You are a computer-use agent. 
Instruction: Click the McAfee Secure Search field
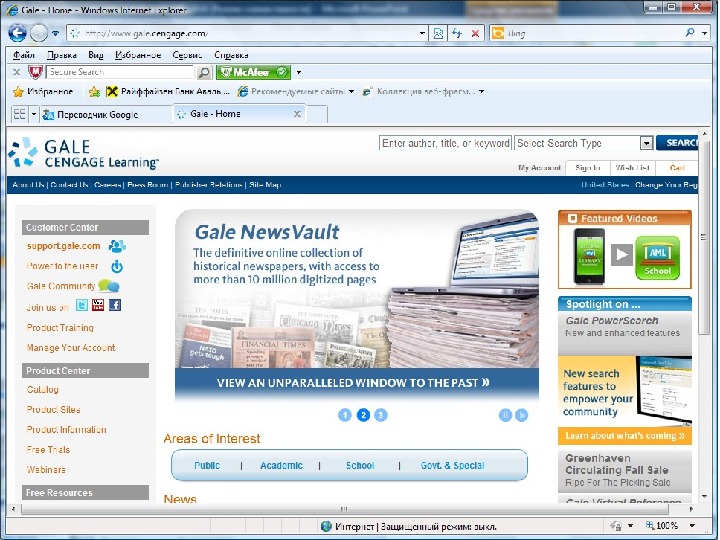(120, 72)
